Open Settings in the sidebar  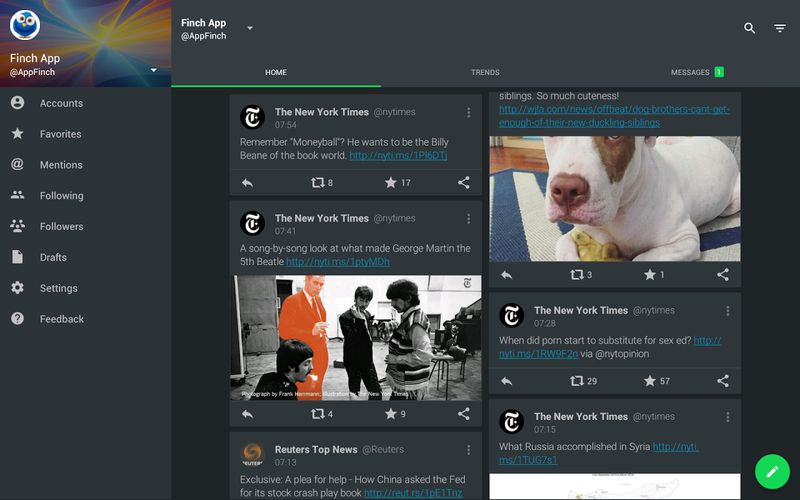[86, 288]
